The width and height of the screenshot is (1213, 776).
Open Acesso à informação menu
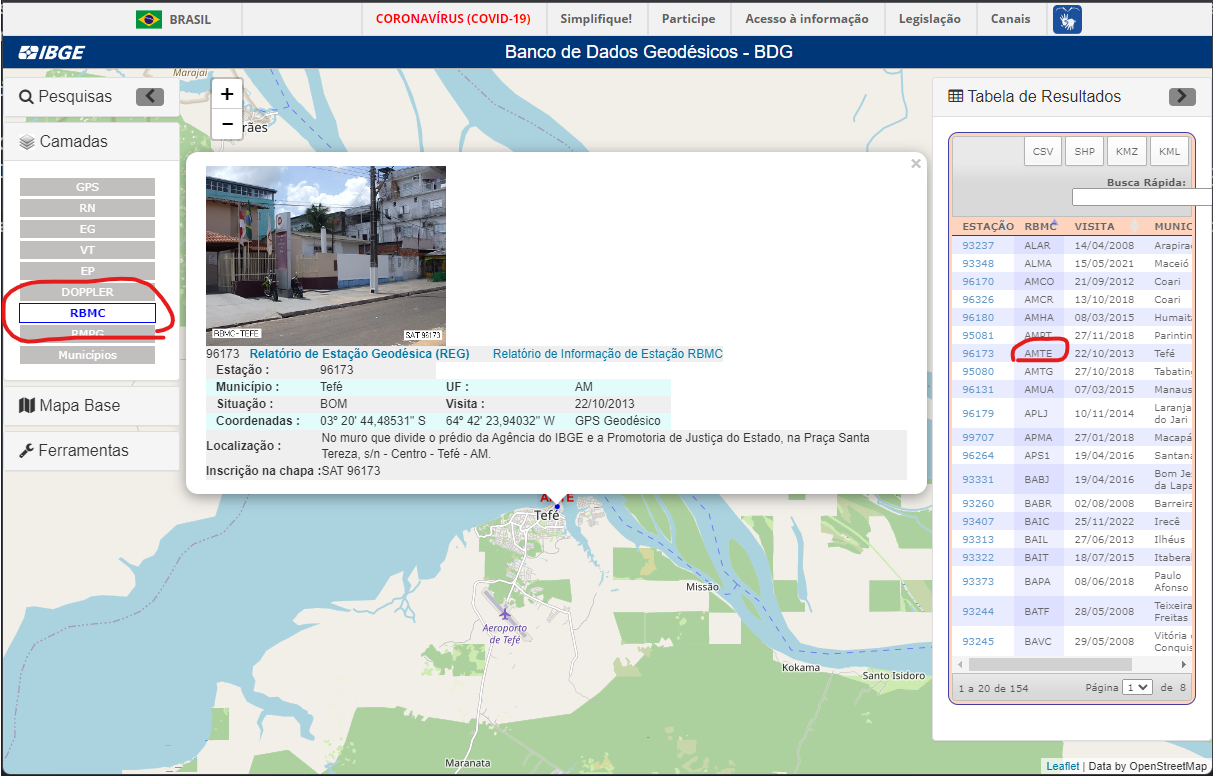pos(806,19)
